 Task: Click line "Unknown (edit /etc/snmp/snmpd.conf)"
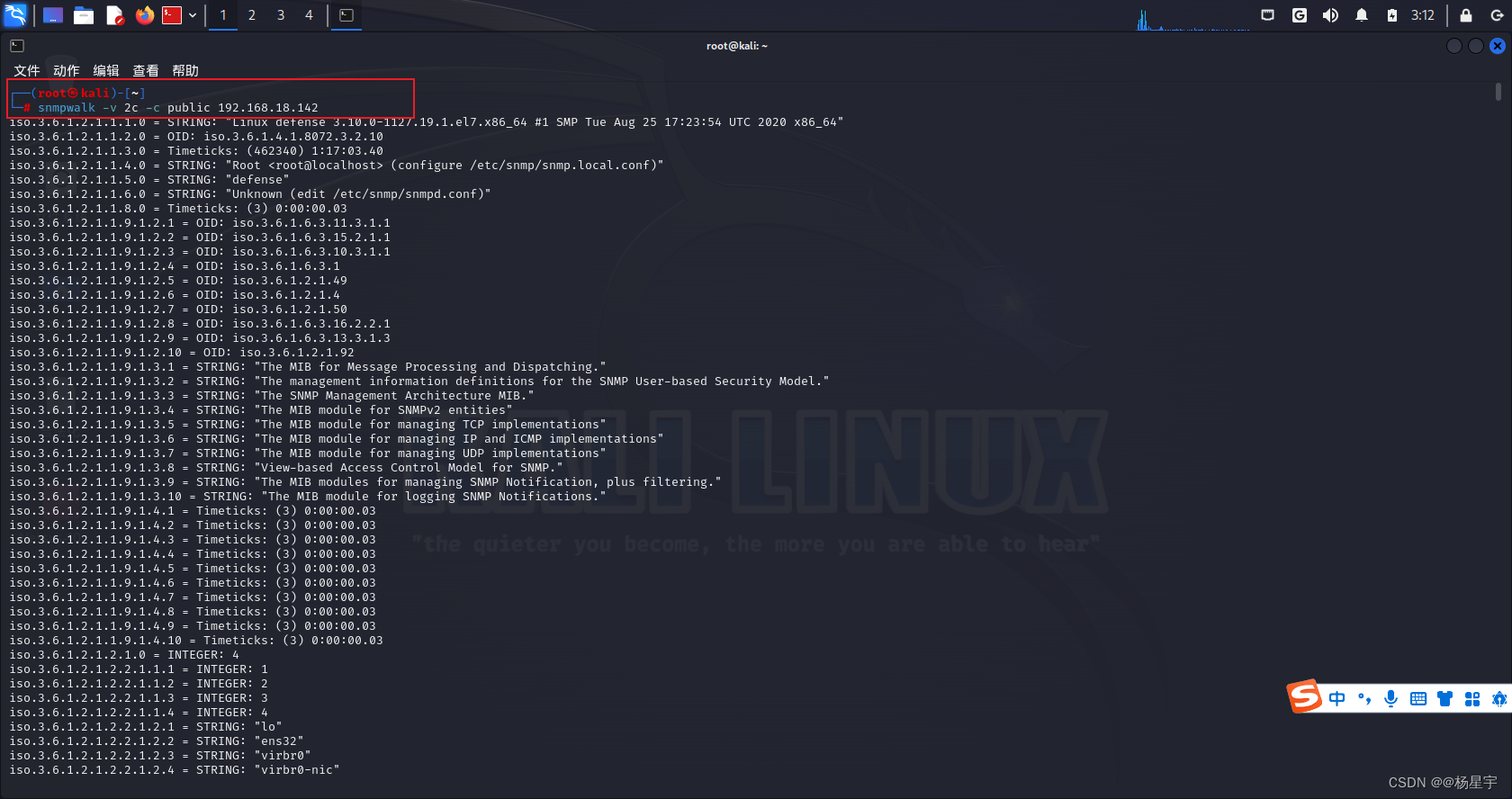coord(250,194)
